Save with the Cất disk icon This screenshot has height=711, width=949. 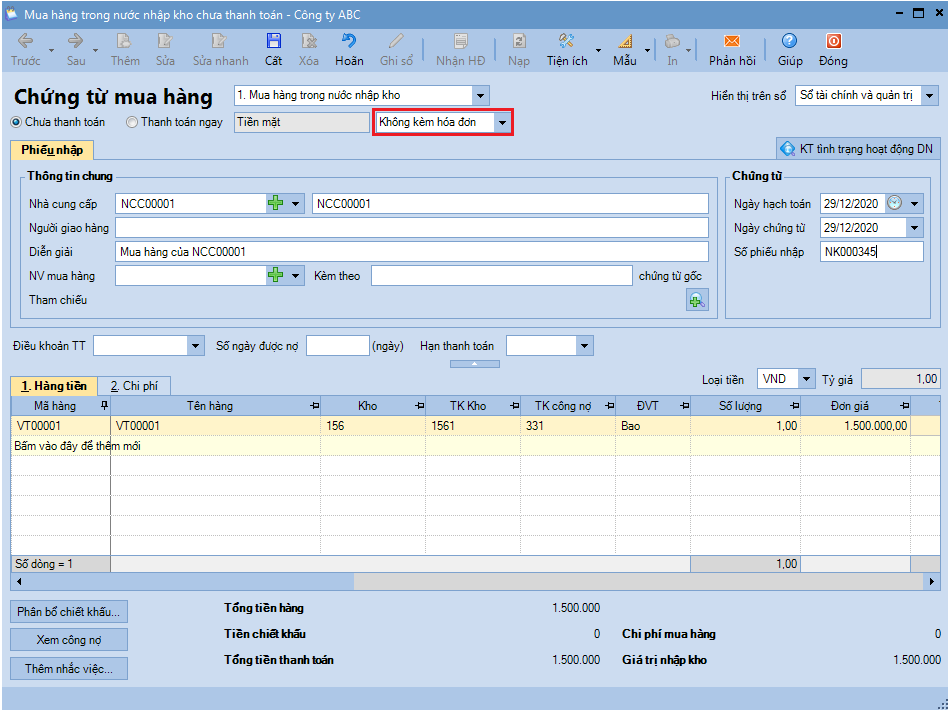274,41
